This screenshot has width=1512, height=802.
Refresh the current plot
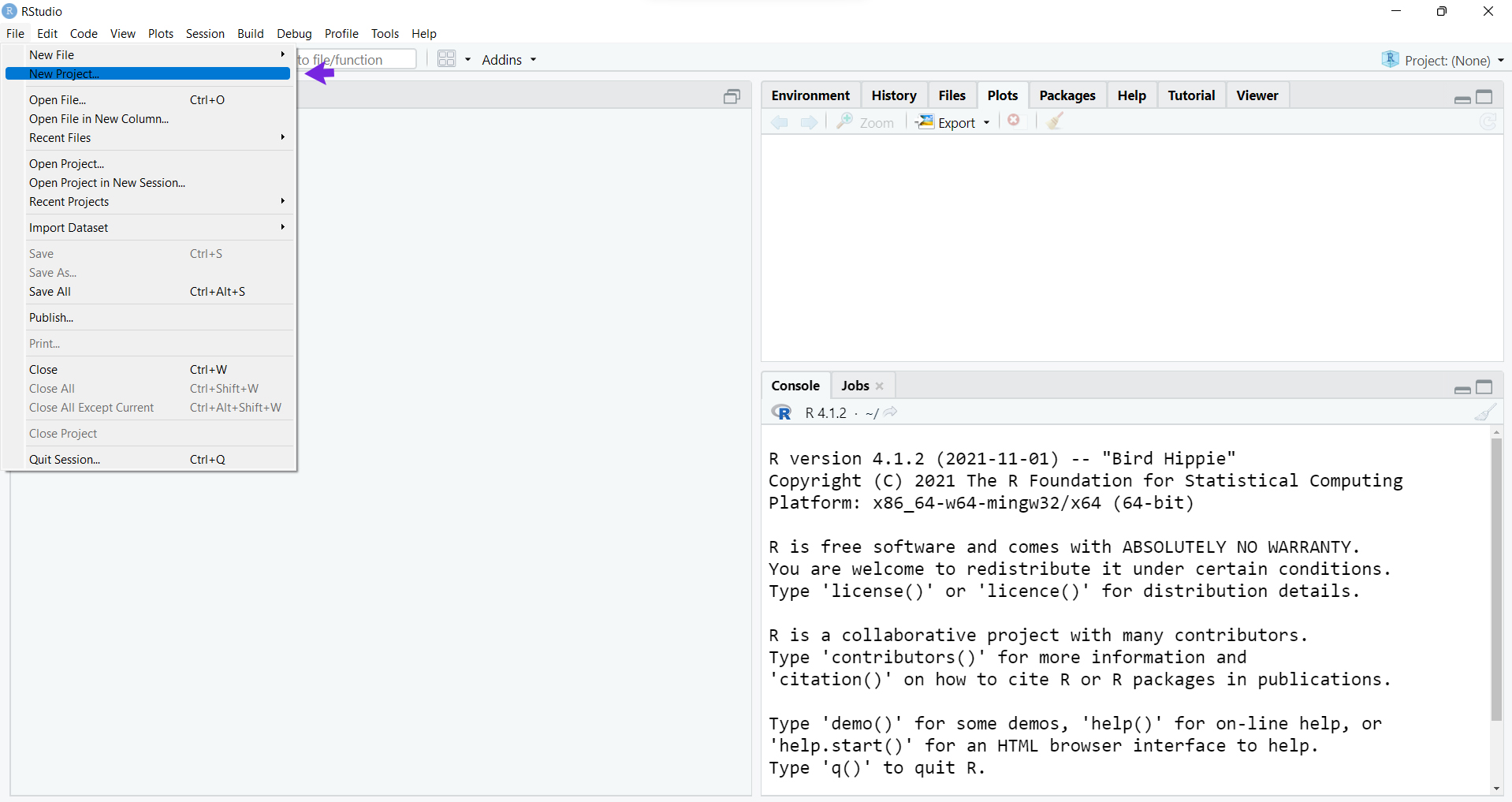pos(1488,121)
